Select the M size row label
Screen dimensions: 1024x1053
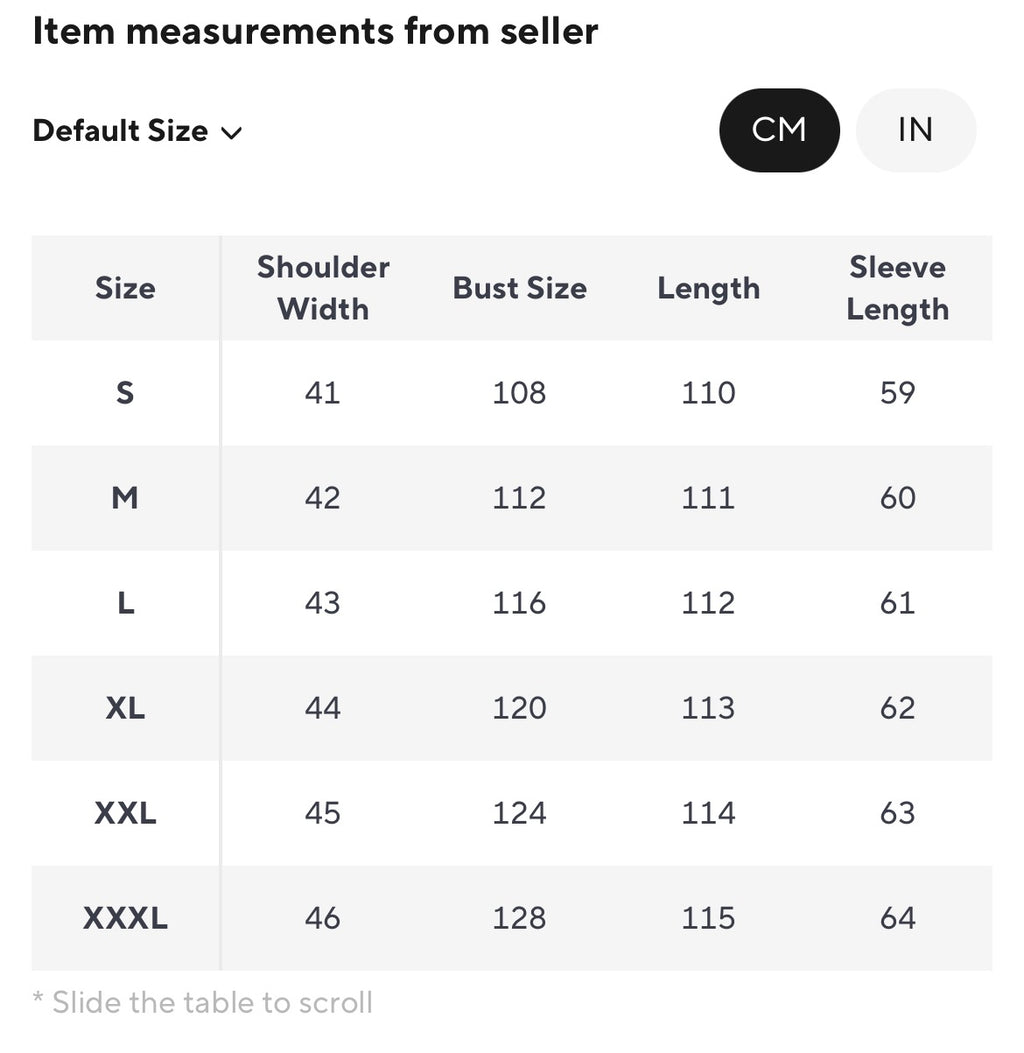tap(125, 498)
